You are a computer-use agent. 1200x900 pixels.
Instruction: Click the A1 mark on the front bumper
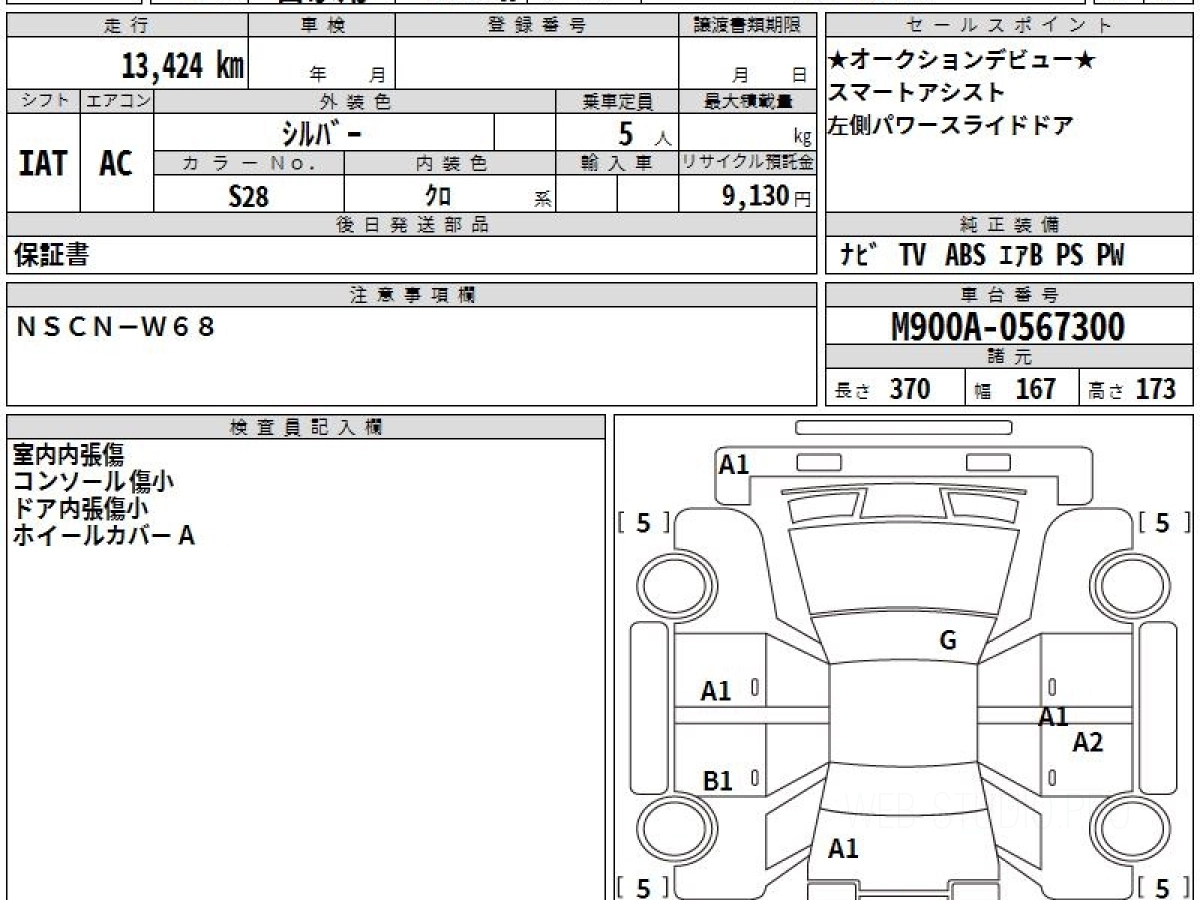pyautogui.click(x=734, y=464)
